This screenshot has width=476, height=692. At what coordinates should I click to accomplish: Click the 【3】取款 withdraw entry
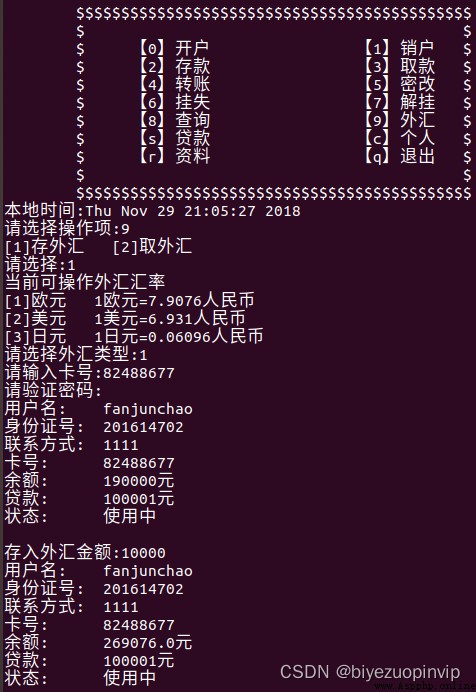399,66
